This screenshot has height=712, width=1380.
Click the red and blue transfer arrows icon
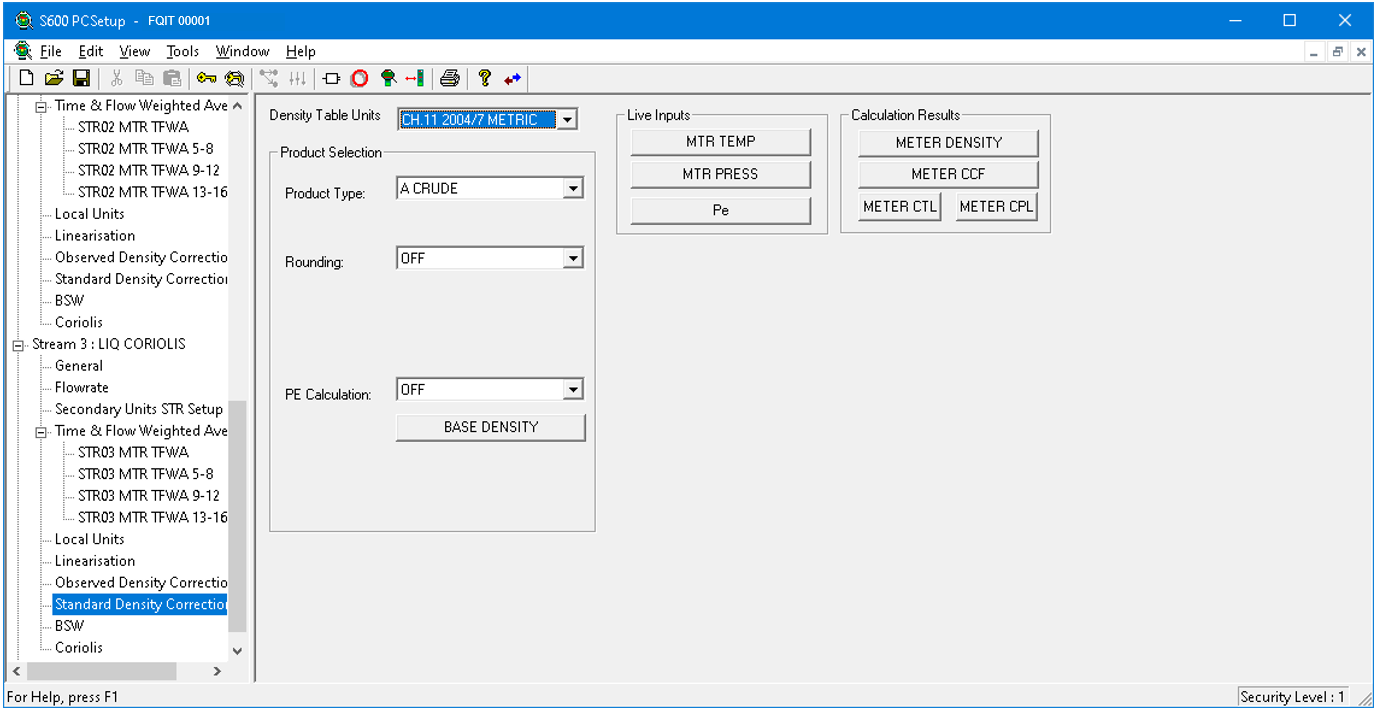512,78
